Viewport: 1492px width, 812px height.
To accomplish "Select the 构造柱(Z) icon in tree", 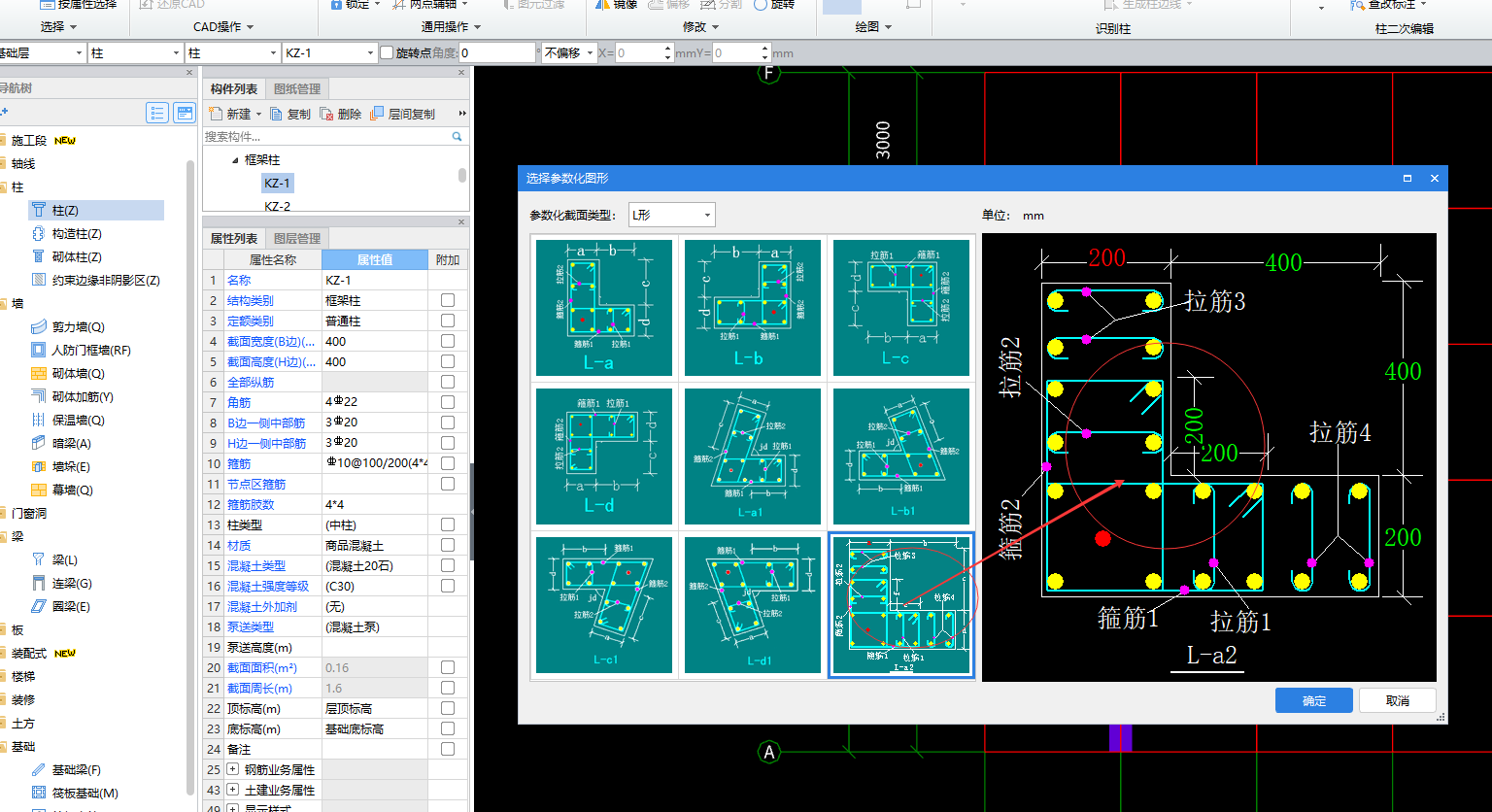I will coord(39,233).
